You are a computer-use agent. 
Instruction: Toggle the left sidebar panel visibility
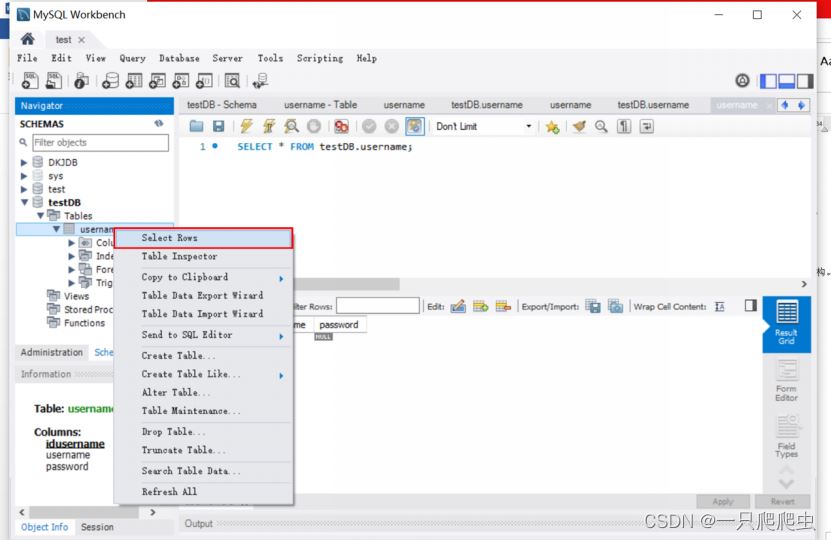[768, 81]
